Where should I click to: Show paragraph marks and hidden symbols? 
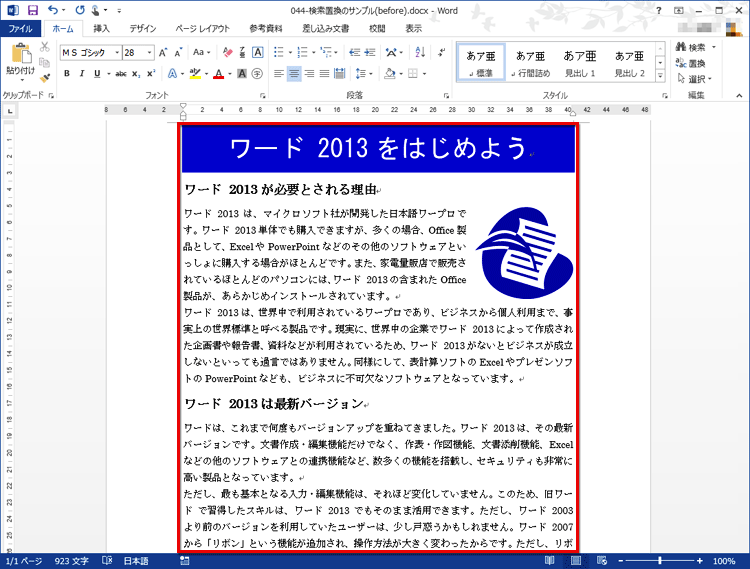coord(441,52)
